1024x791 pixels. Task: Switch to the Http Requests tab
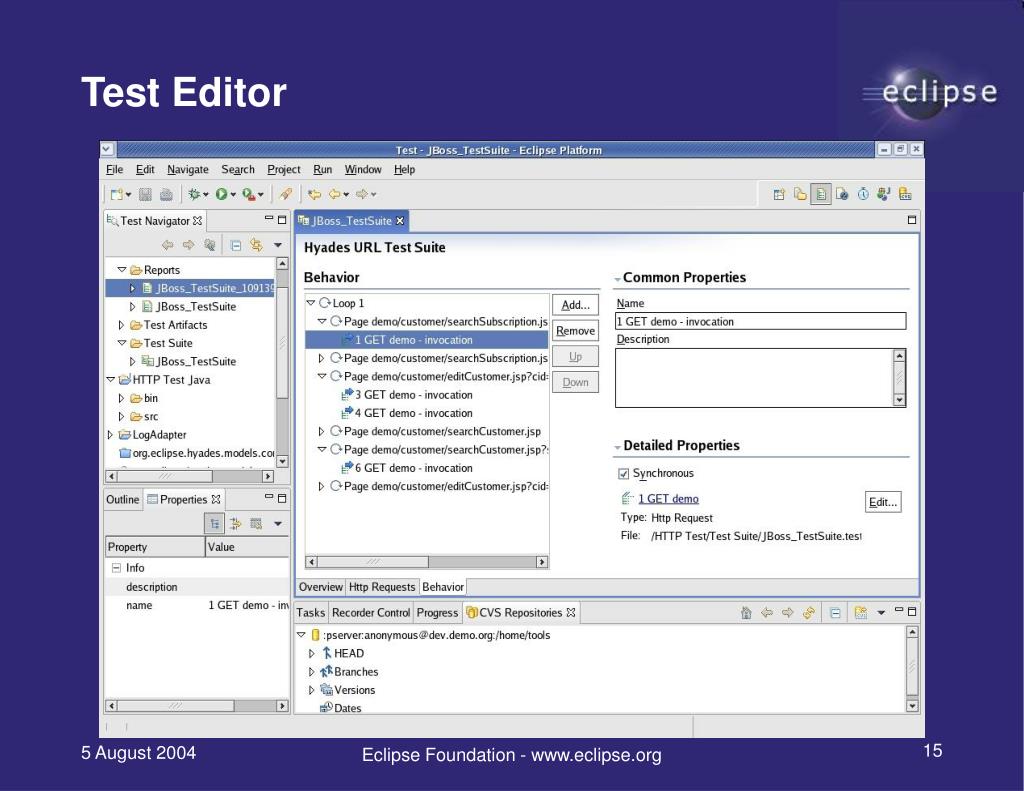tap(381, 587)
